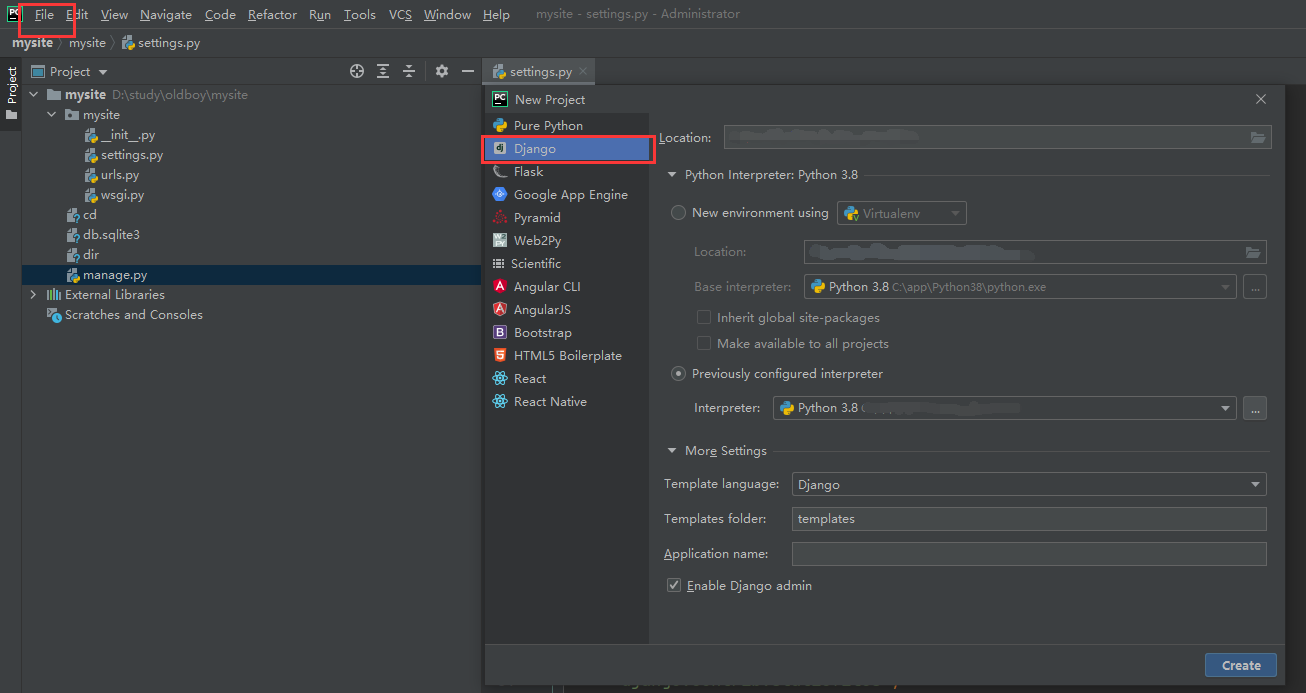The image size is (1306, 693).
Task: Click the Application name input field
Action: 1029,554
